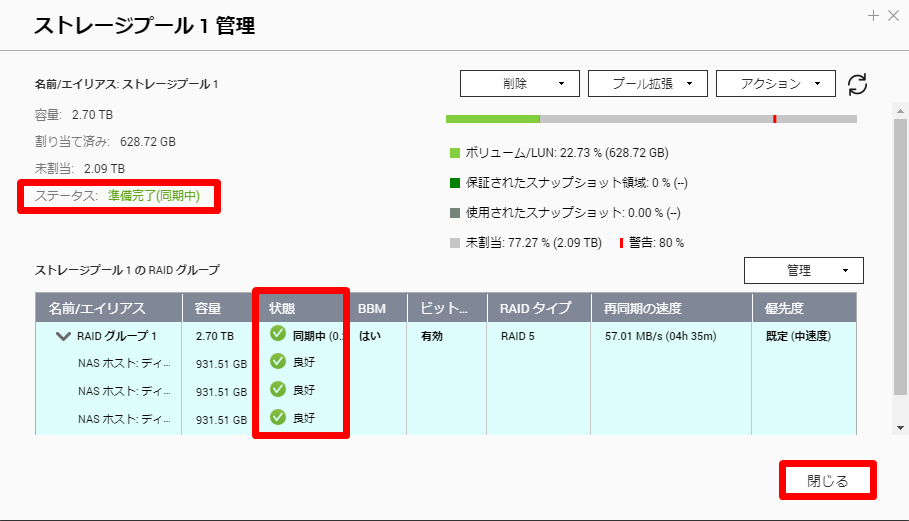
Task: Click first 良好 status check icon
Action: coord(278,362)
